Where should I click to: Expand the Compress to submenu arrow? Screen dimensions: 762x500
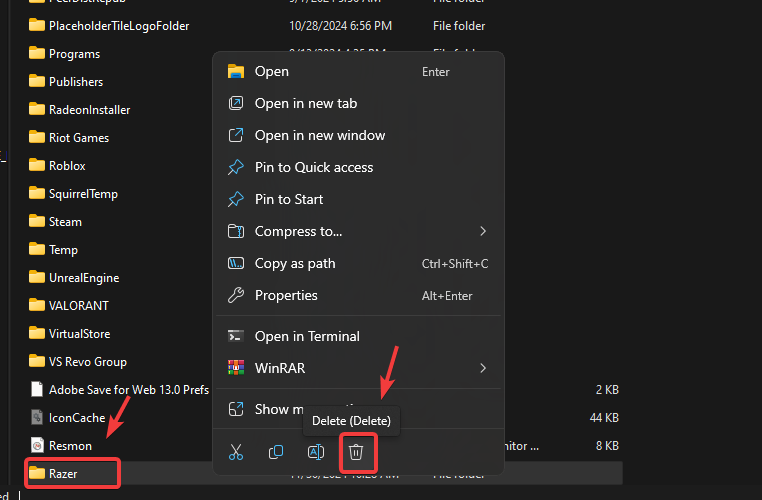(x=483, y=231)
